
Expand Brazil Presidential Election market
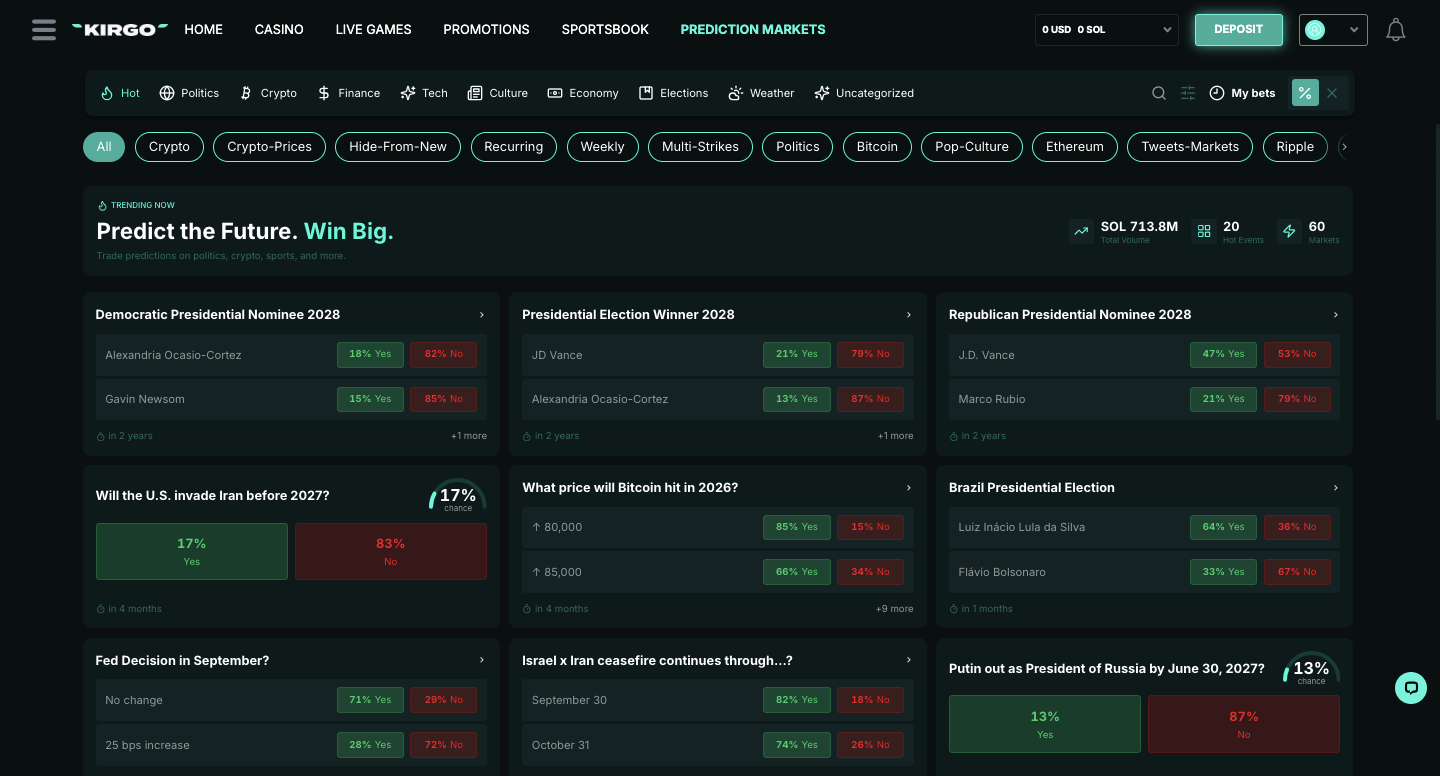(1336, 487)
